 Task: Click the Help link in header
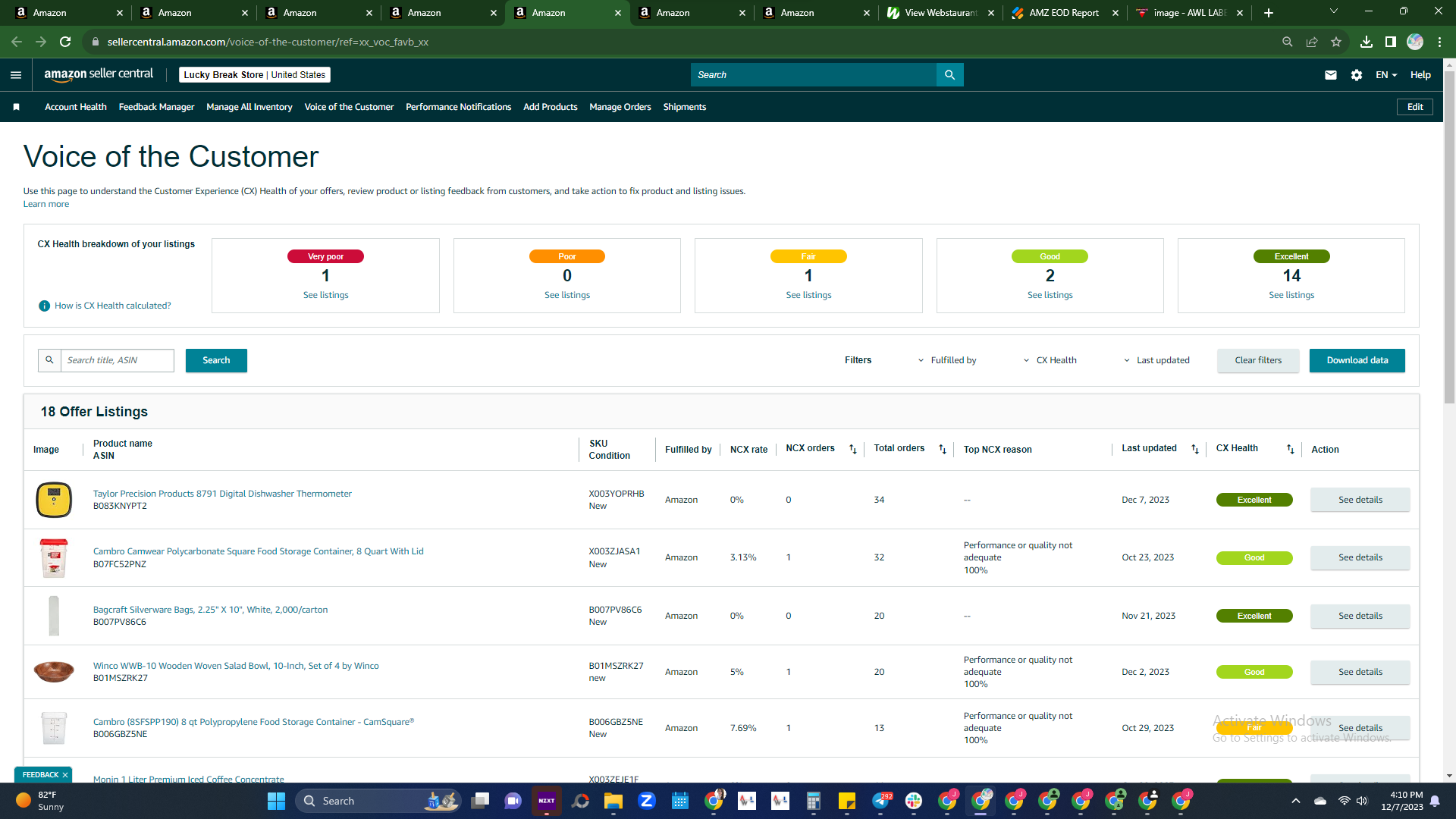1420,75
